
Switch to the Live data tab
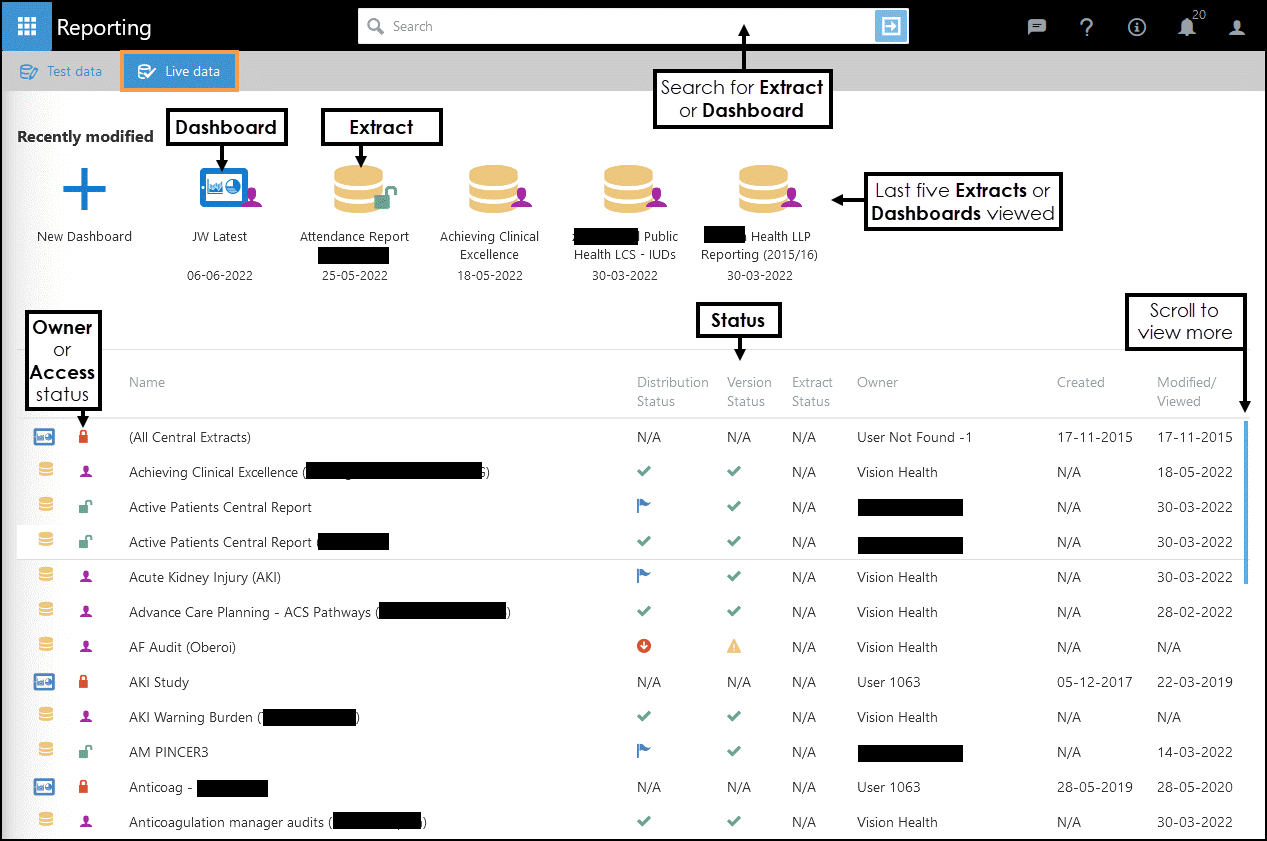click(179, 71)
